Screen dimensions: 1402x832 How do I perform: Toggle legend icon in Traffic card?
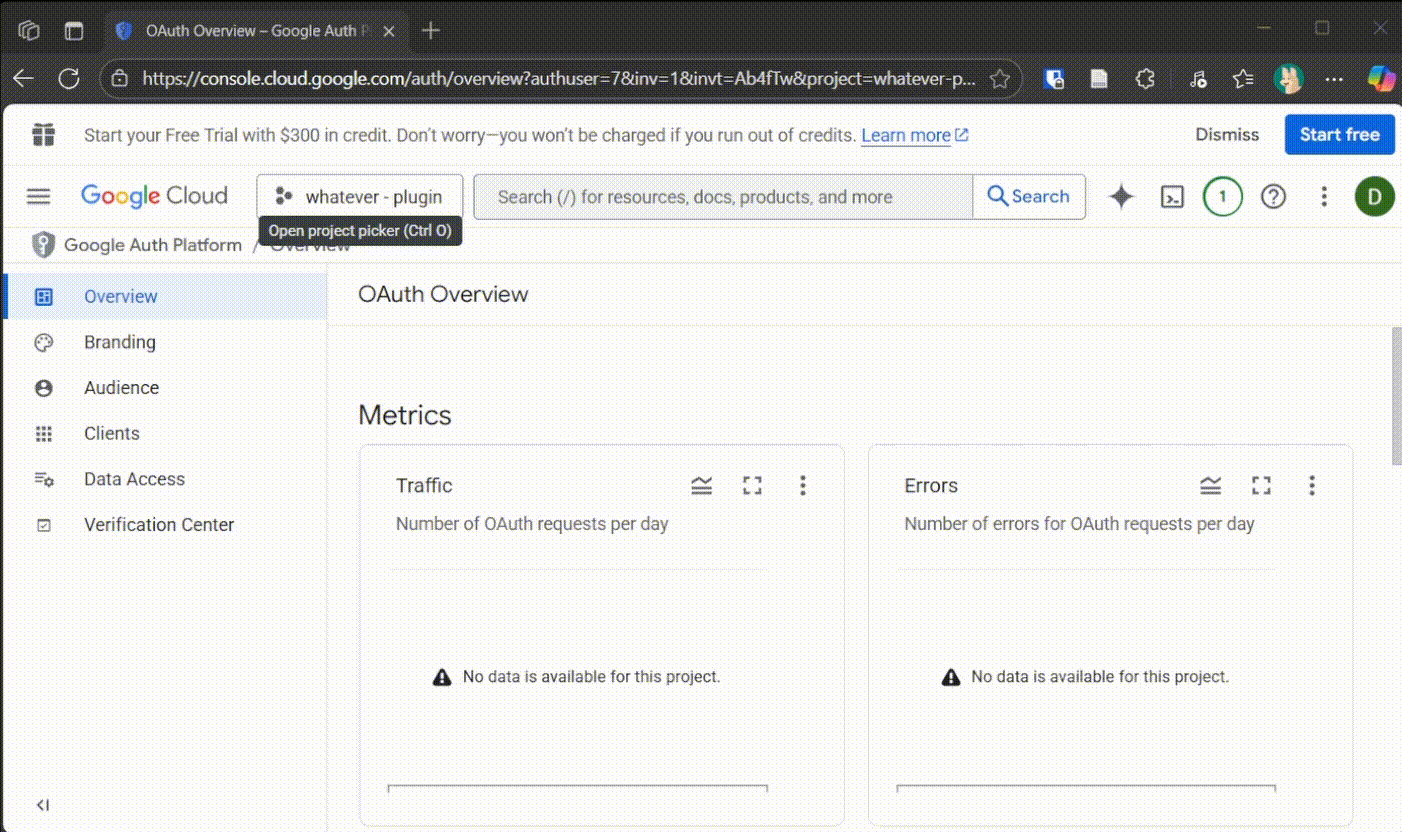click(x=702, y=486)
